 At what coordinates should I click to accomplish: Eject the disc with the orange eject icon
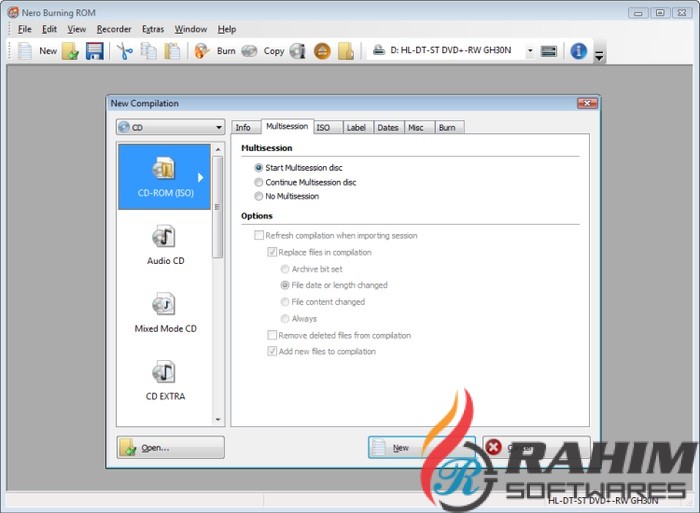coord(322,51)
